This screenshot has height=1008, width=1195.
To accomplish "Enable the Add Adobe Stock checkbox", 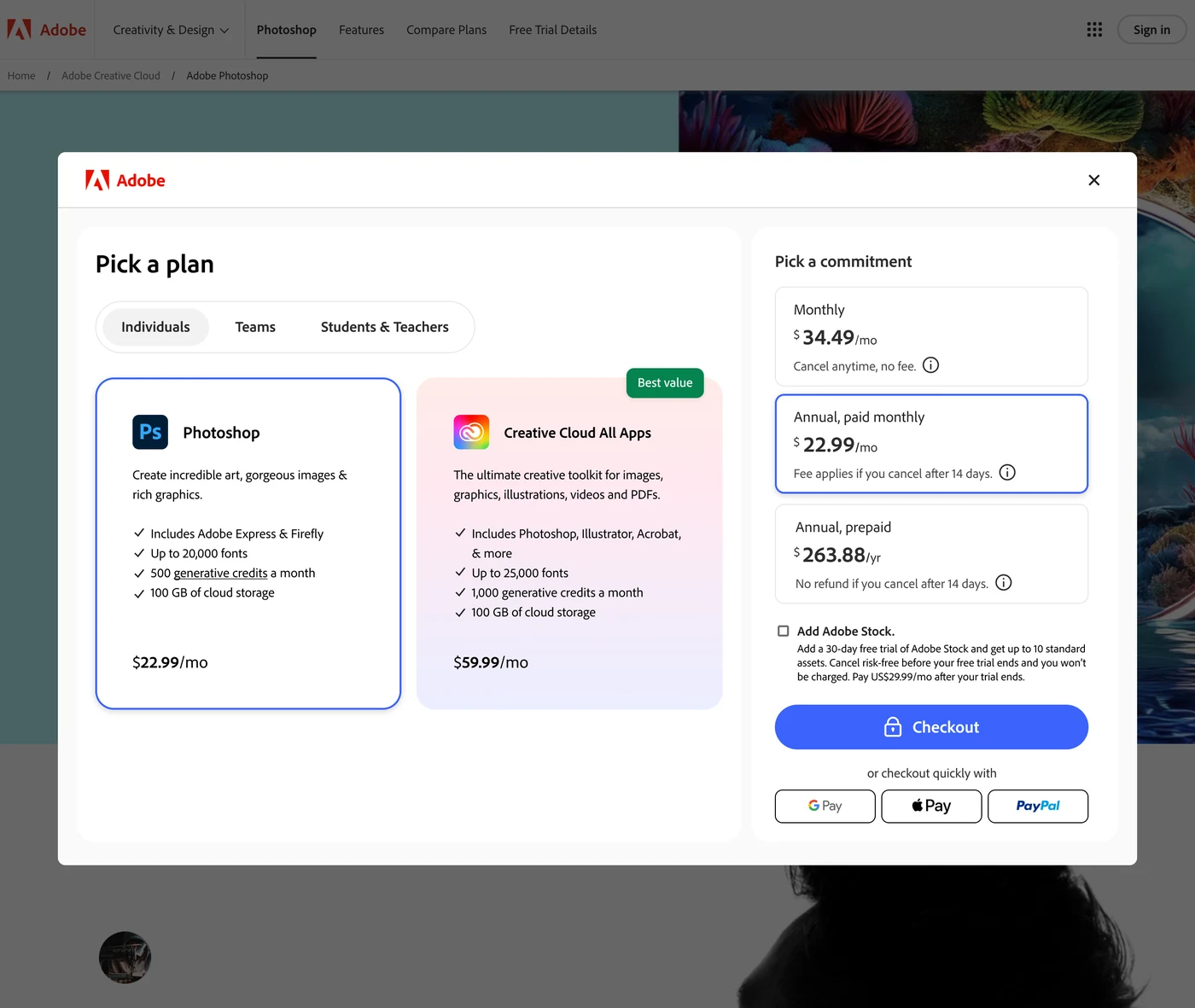I will pyautogui.click(x=783, y=632).
